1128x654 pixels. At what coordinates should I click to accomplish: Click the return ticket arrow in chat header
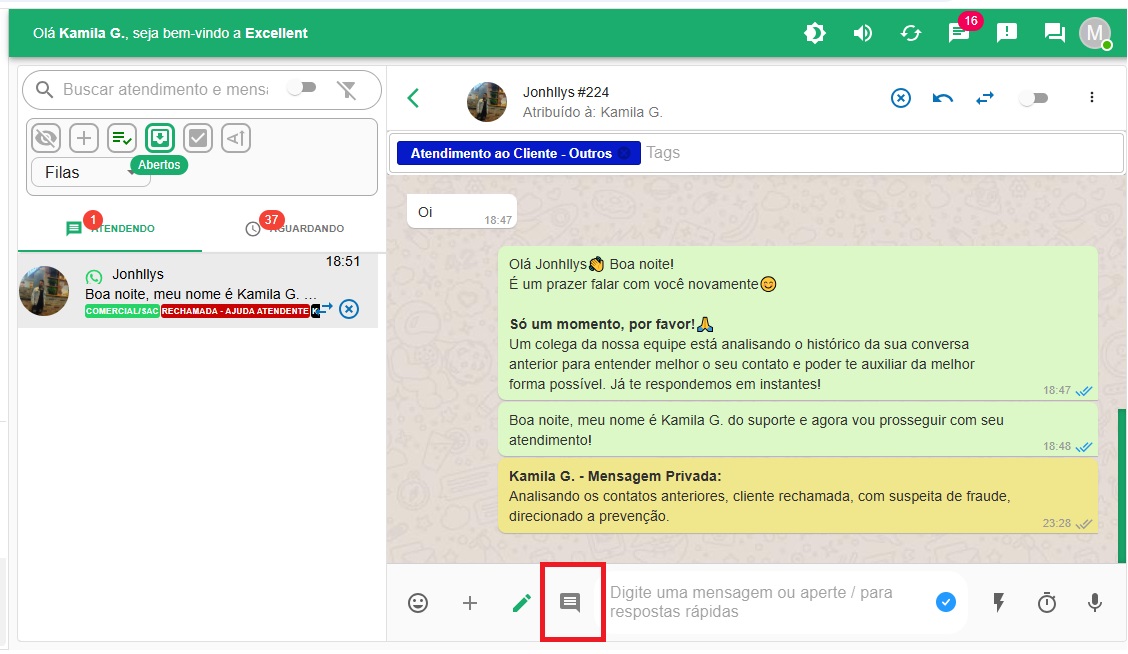(x=942, y=98)
